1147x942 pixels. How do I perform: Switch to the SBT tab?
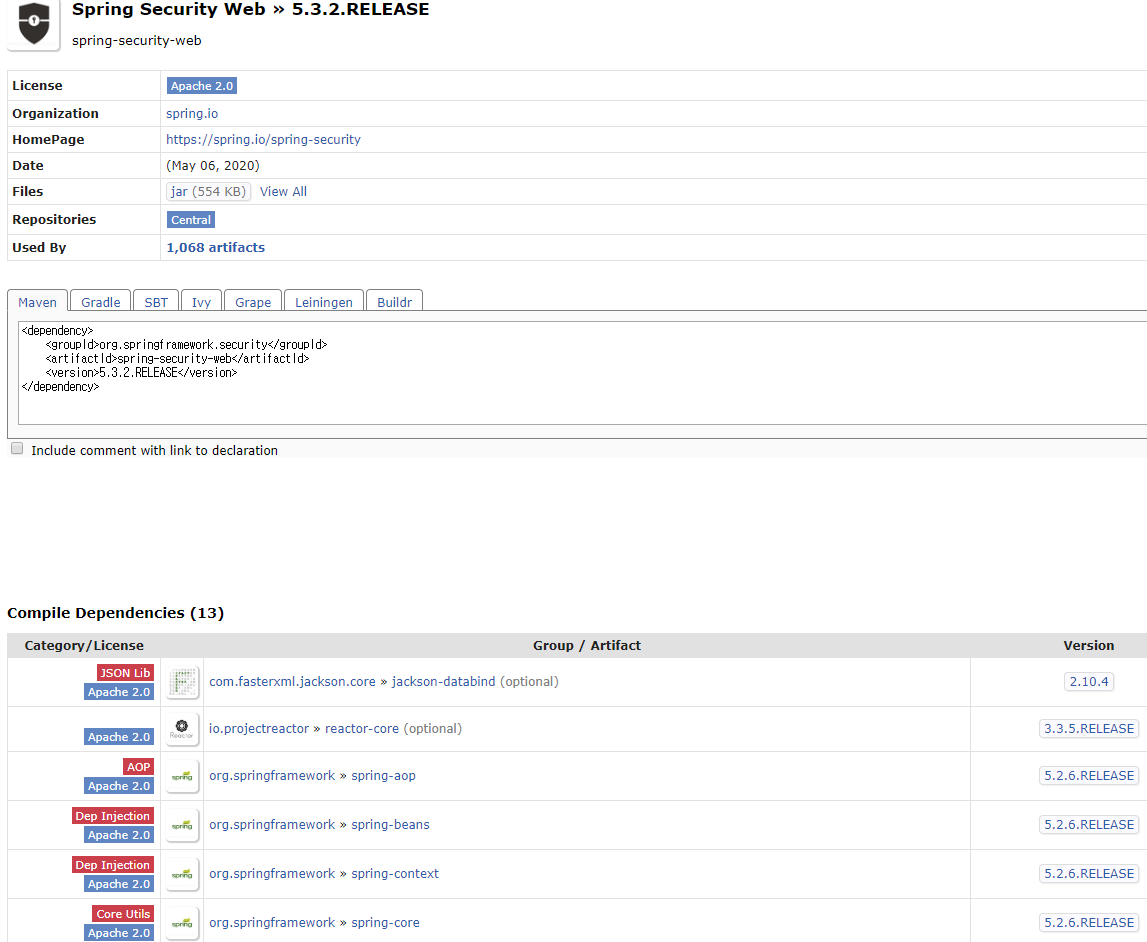click(x=156, y=302)
